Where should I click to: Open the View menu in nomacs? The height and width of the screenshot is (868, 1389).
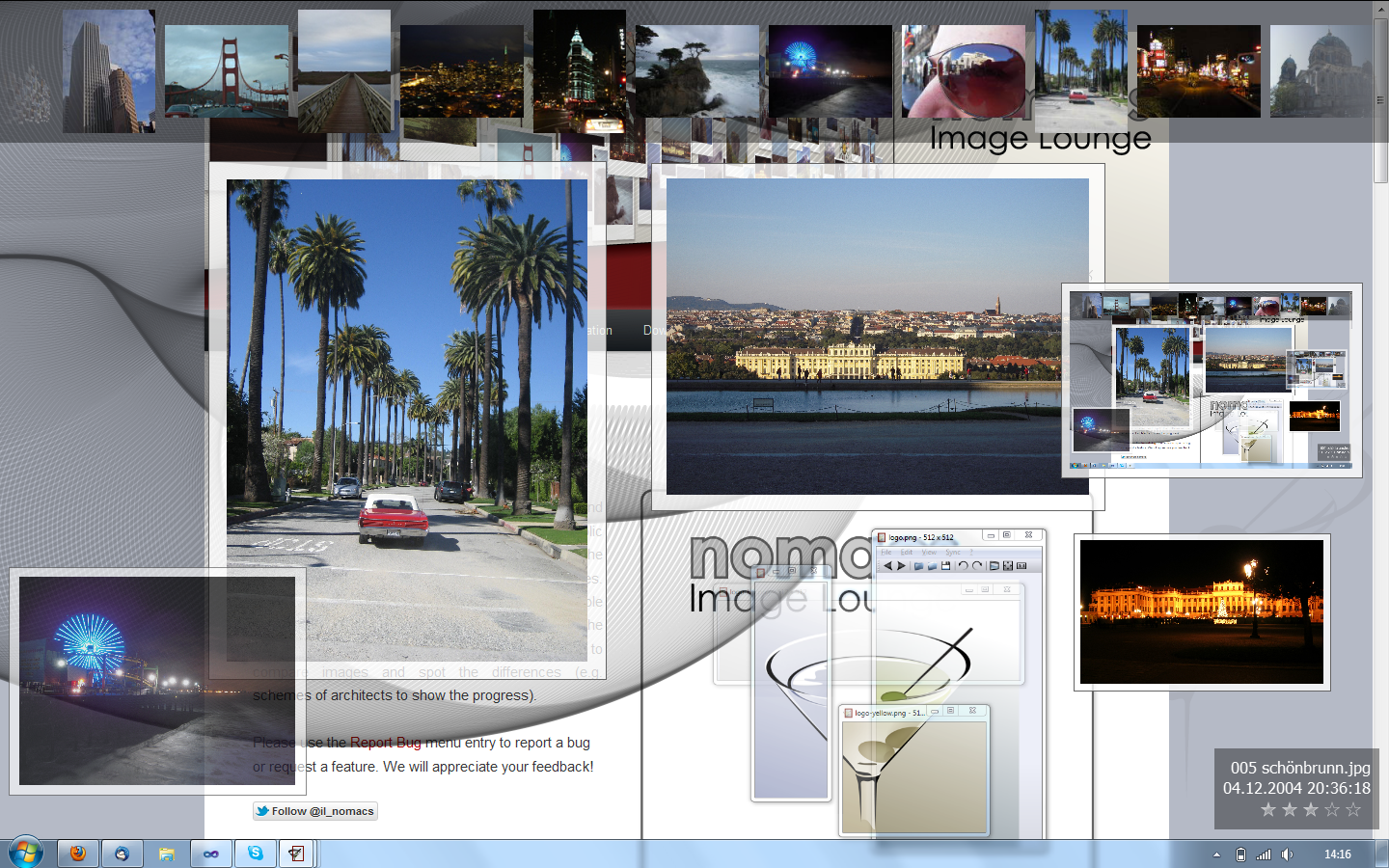click(x=929, y=552)
